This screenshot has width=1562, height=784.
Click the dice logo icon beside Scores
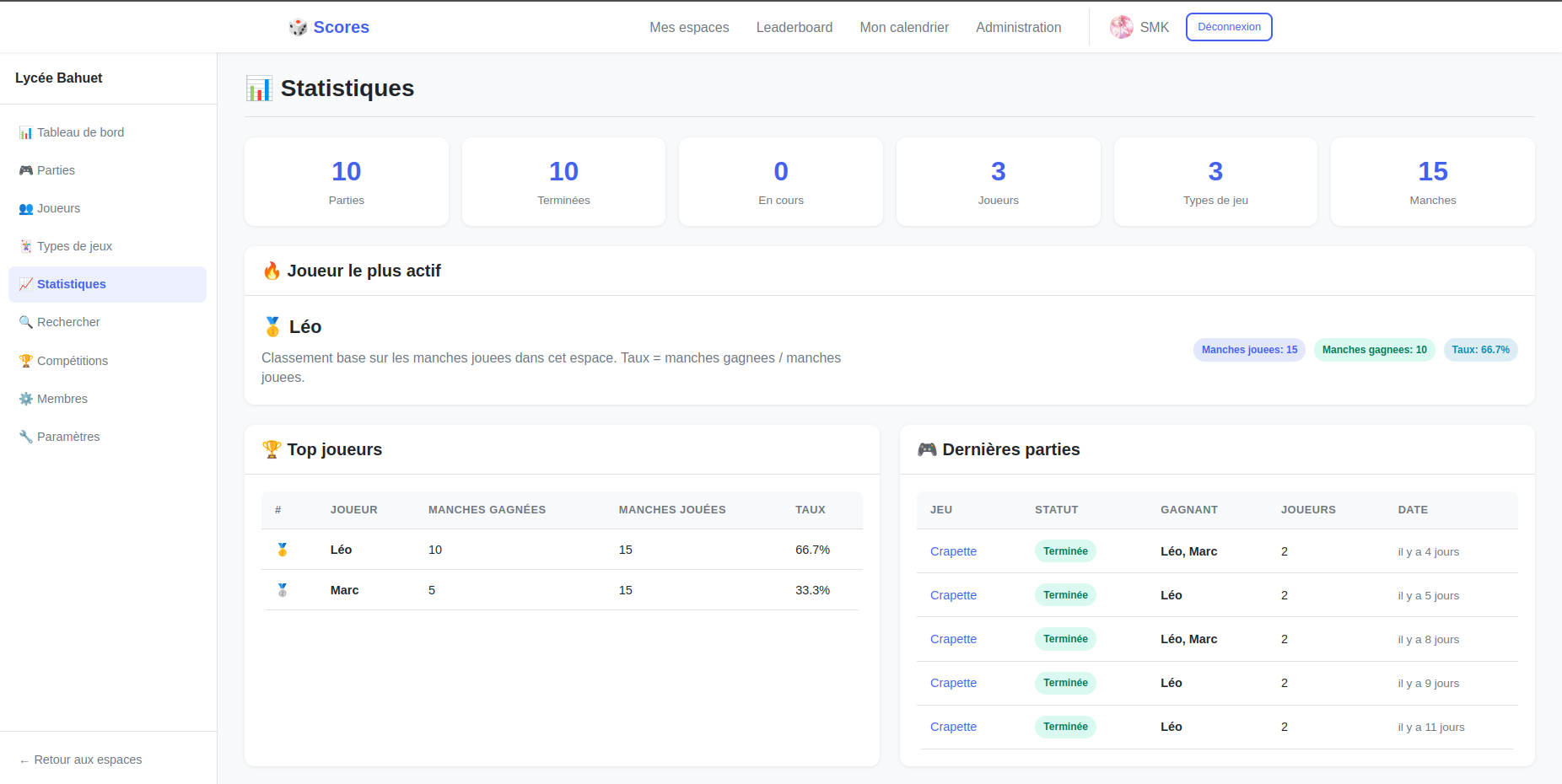(298, 27)
